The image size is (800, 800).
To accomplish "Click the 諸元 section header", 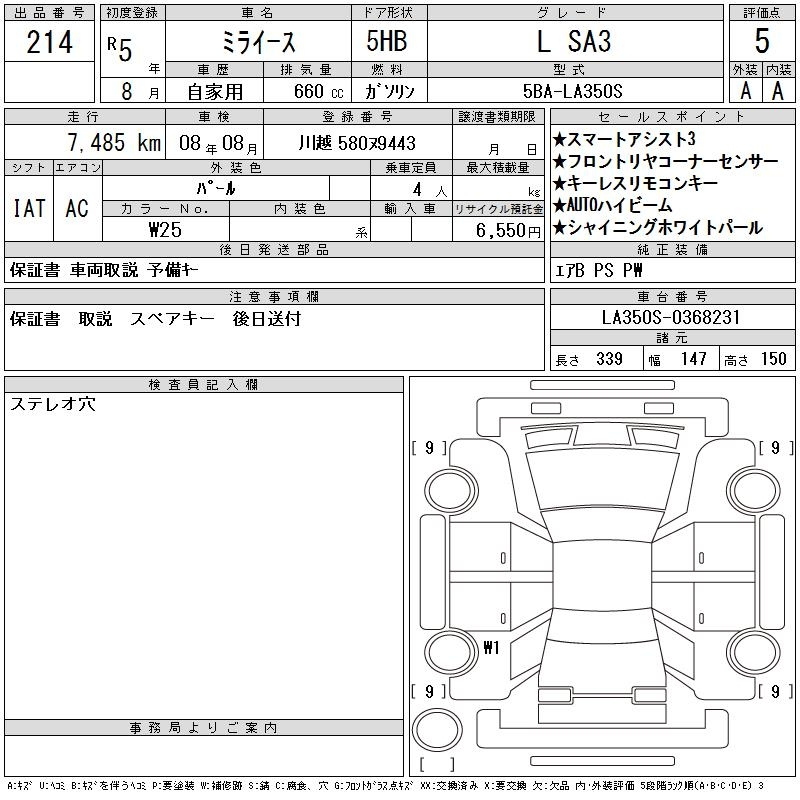I will click(672, 338).
